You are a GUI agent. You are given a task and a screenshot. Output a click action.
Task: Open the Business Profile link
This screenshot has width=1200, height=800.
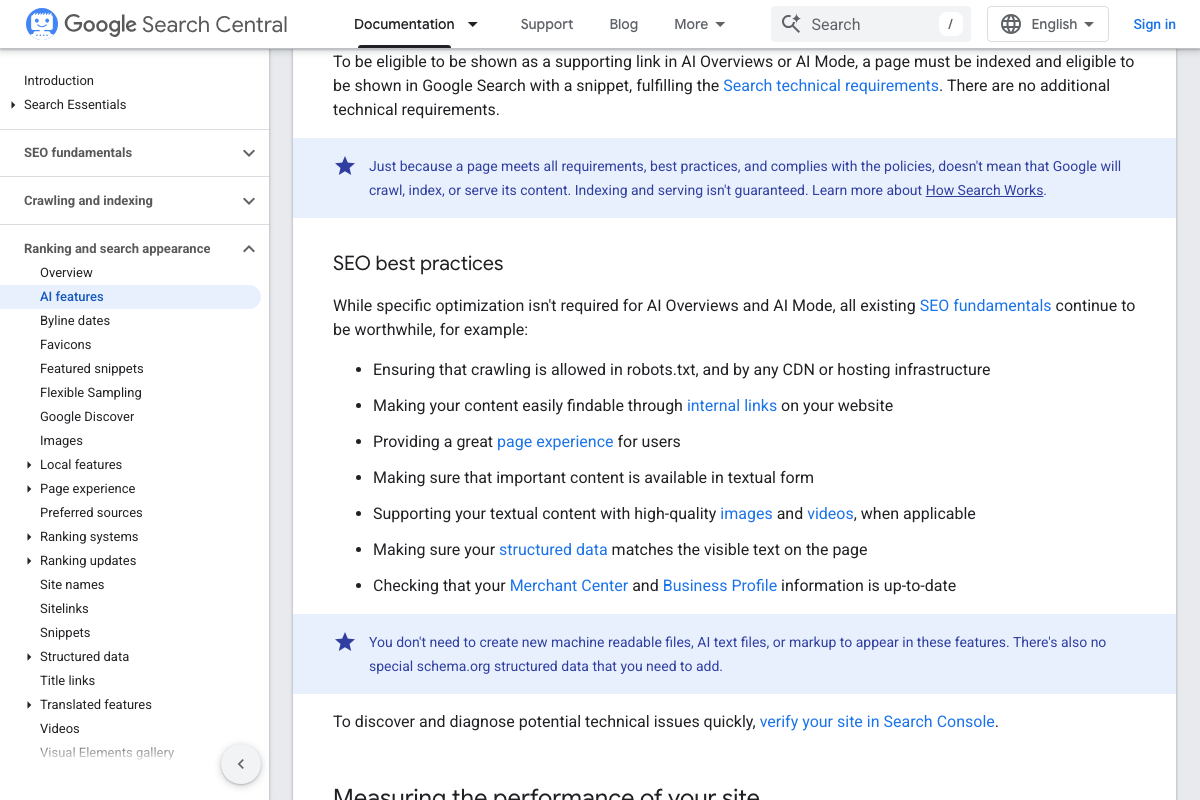point(720,586)
